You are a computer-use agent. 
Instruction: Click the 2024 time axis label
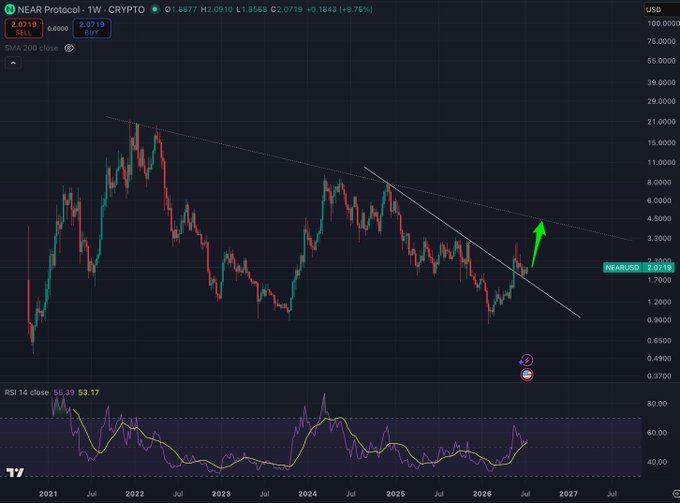click(x=307, y=493)
